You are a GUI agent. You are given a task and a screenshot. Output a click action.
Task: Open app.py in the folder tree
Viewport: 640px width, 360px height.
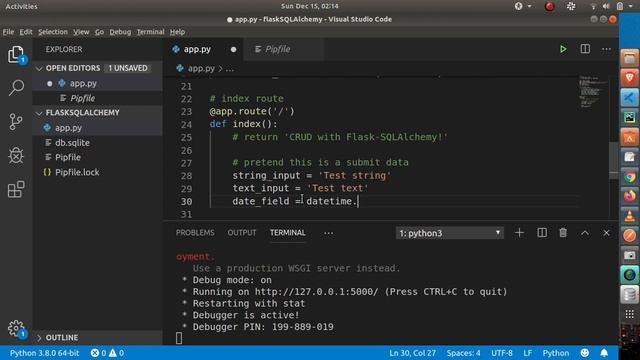(x=98, y=128)
